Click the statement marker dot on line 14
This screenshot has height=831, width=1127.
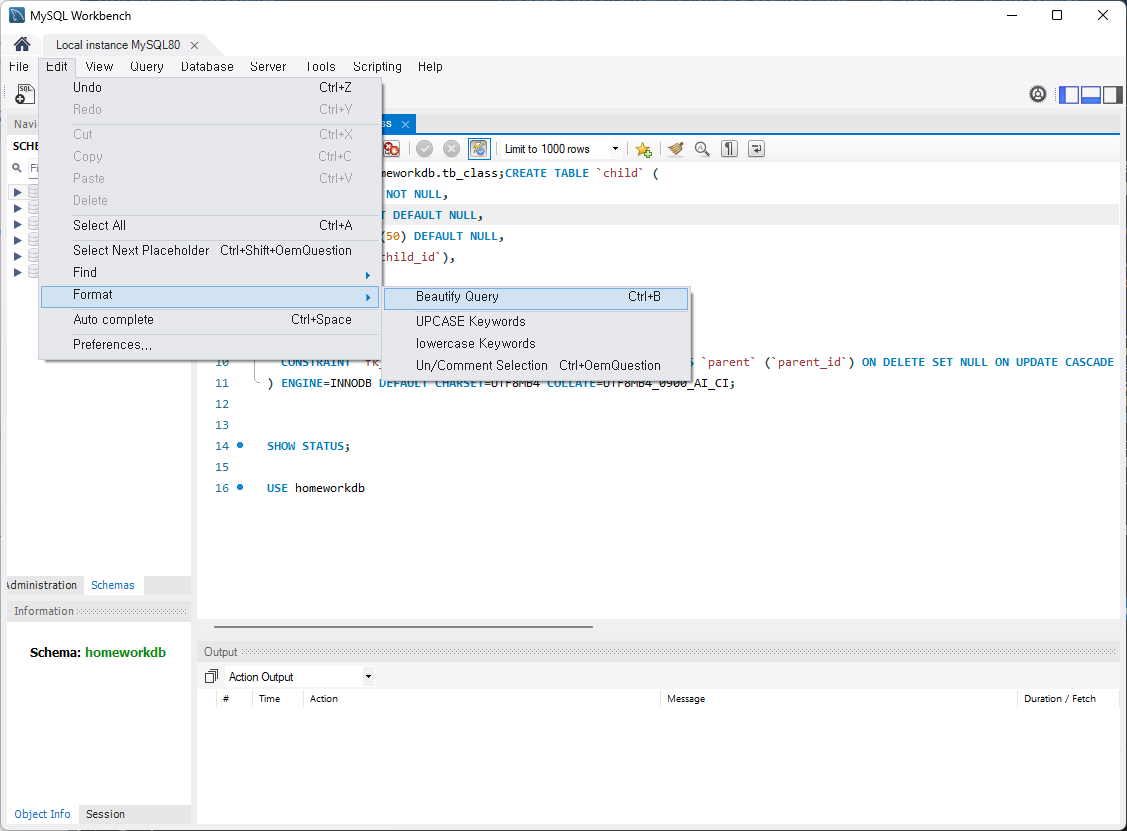click(240, 446)
